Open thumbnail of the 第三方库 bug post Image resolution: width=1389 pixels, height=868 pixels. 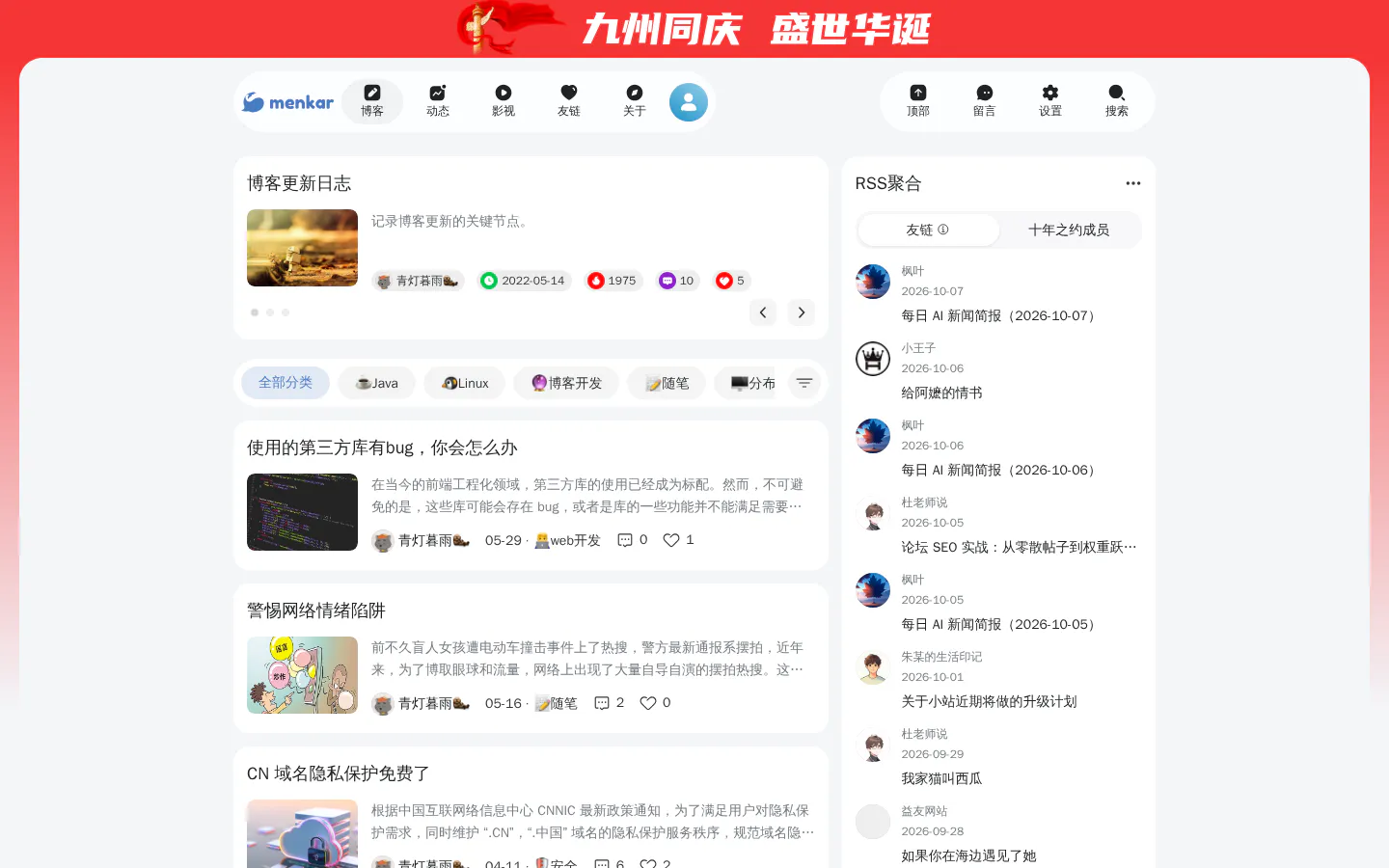(x=302, y=512)
